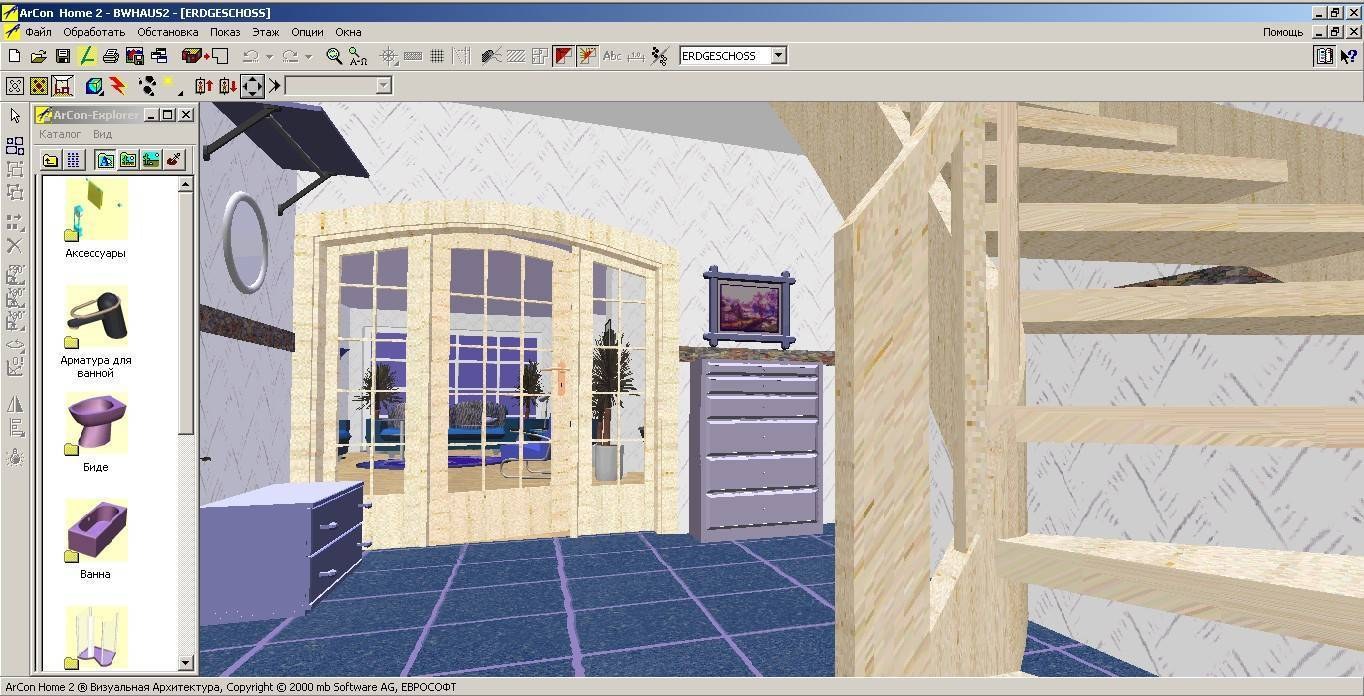
Task: Click the Помощь help menu
Action: (x=1282, y=32)
